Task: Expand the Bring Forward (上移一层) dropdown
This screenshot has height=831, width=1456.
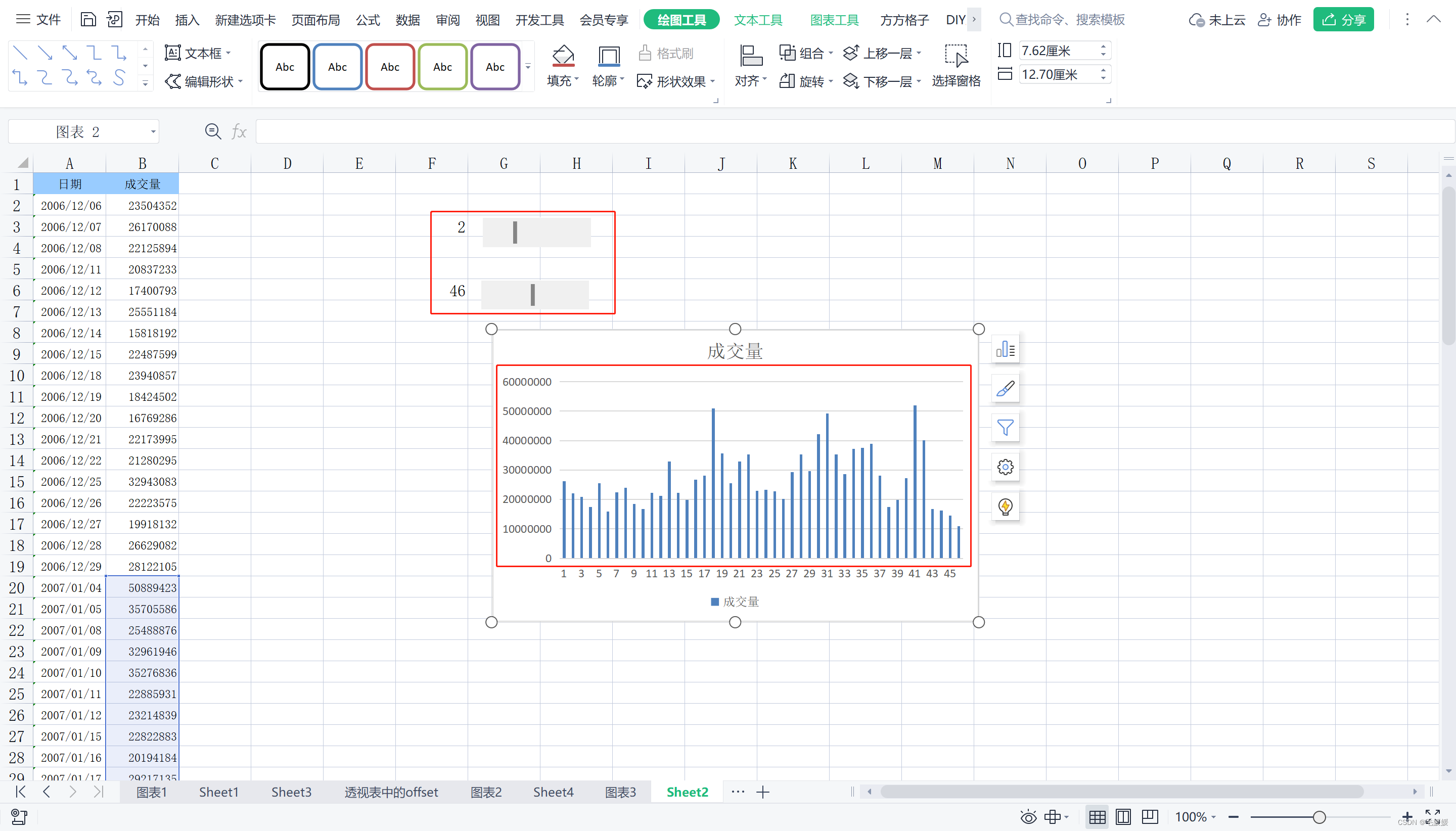Action: coord(919,53)
